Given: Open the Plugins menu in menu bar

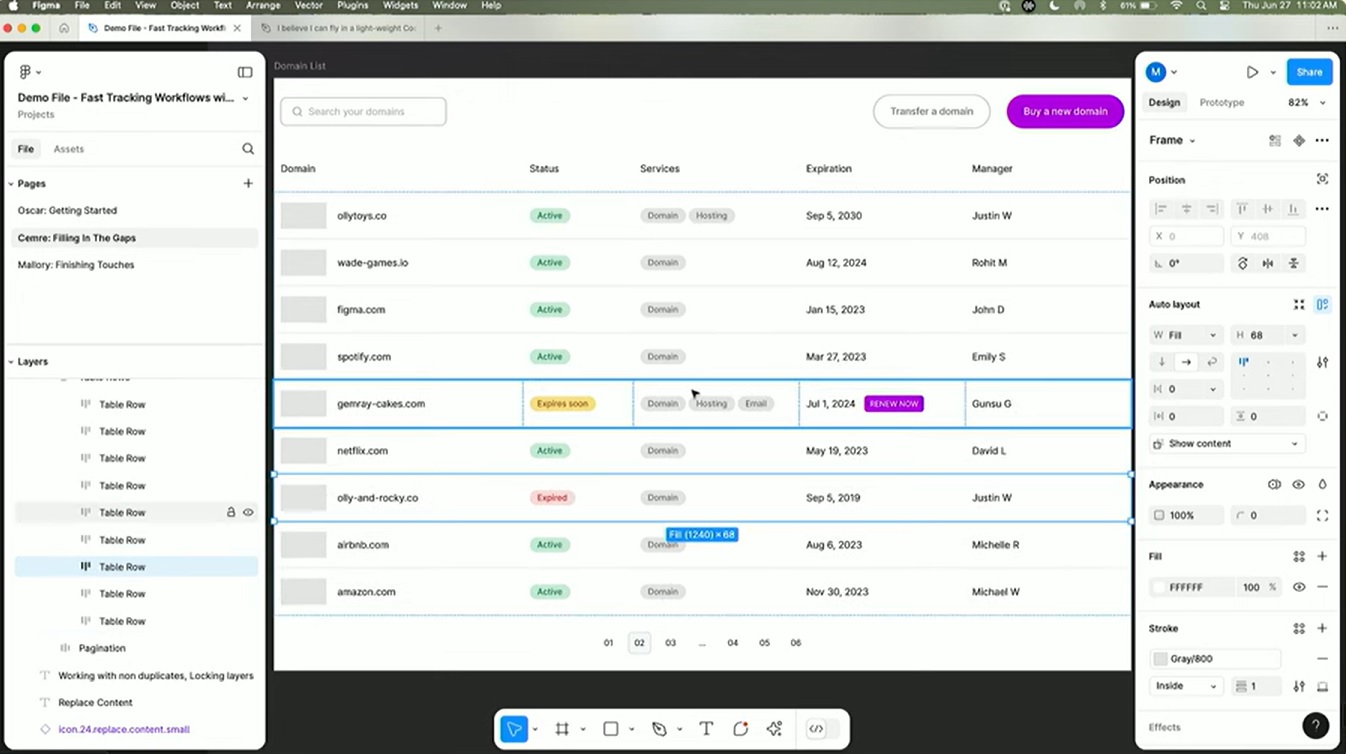Looking at the screenshot, I should pos(352,6).
